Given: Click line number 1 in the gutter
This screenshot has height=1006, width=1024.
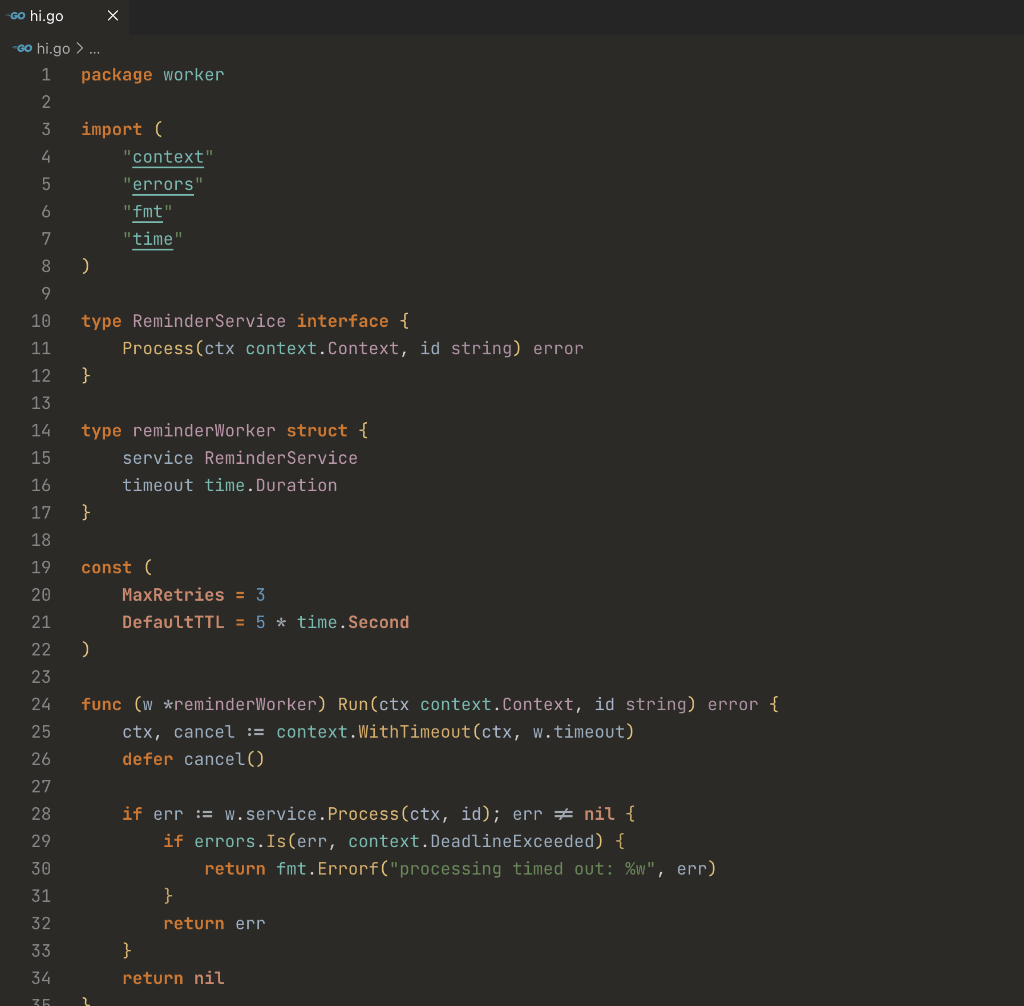Looking at the screenshot, I should 45,74.
